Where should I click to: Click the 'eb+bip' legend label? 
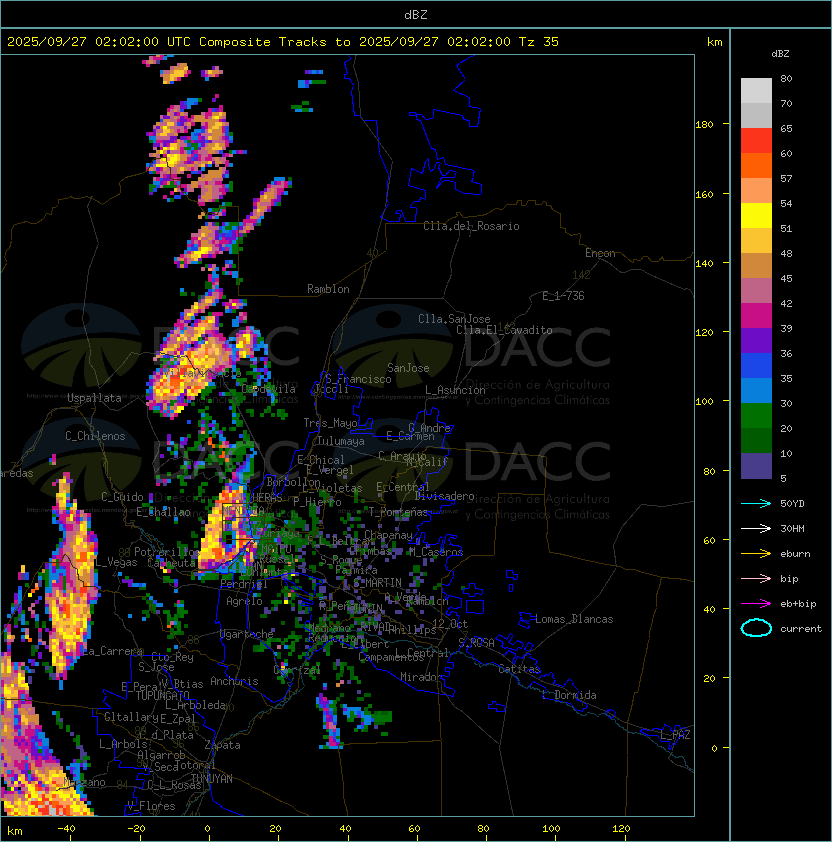tap(798, 604)
